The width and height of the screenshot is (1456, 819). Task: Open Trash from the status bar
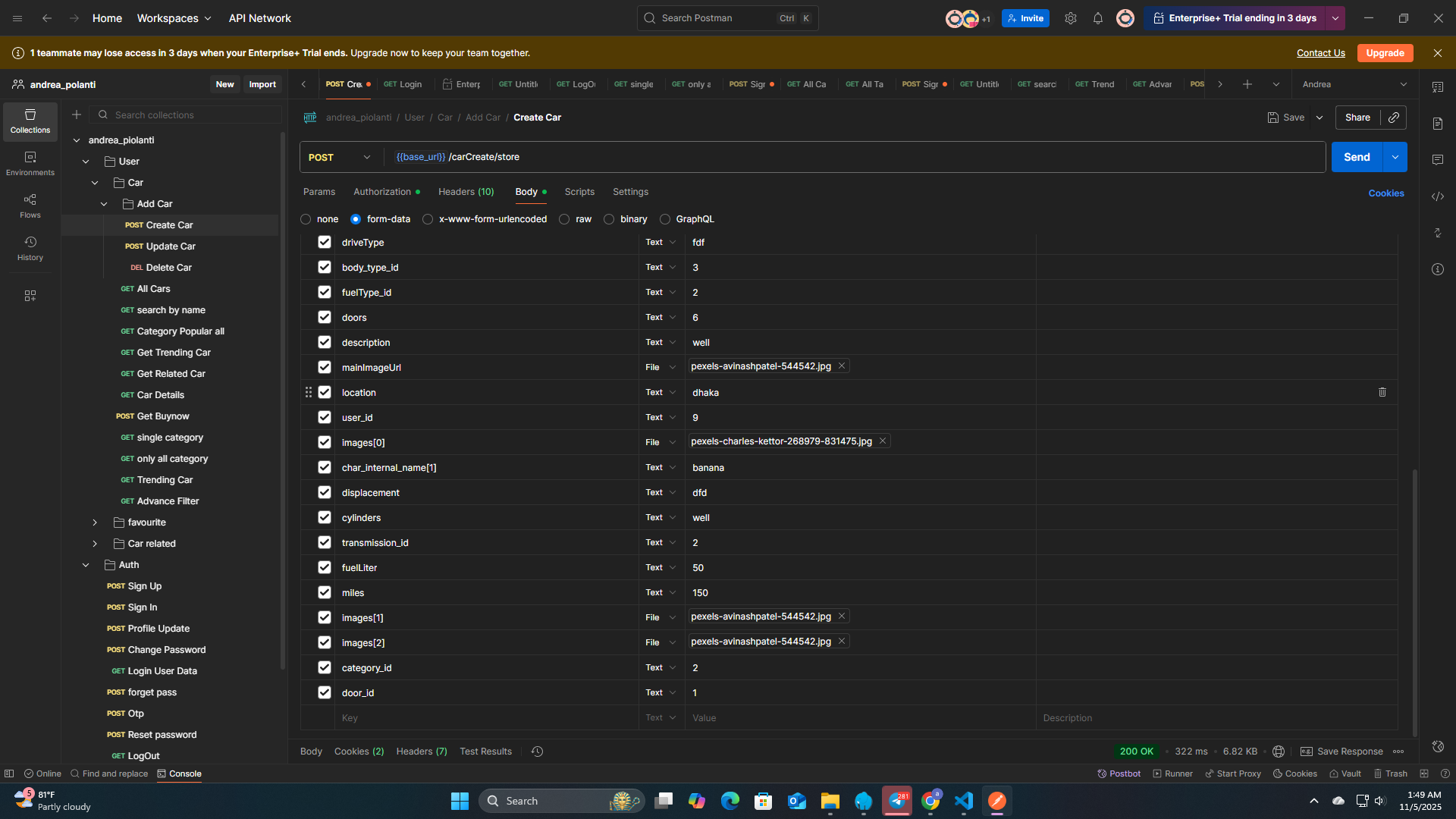[1390, 773]
